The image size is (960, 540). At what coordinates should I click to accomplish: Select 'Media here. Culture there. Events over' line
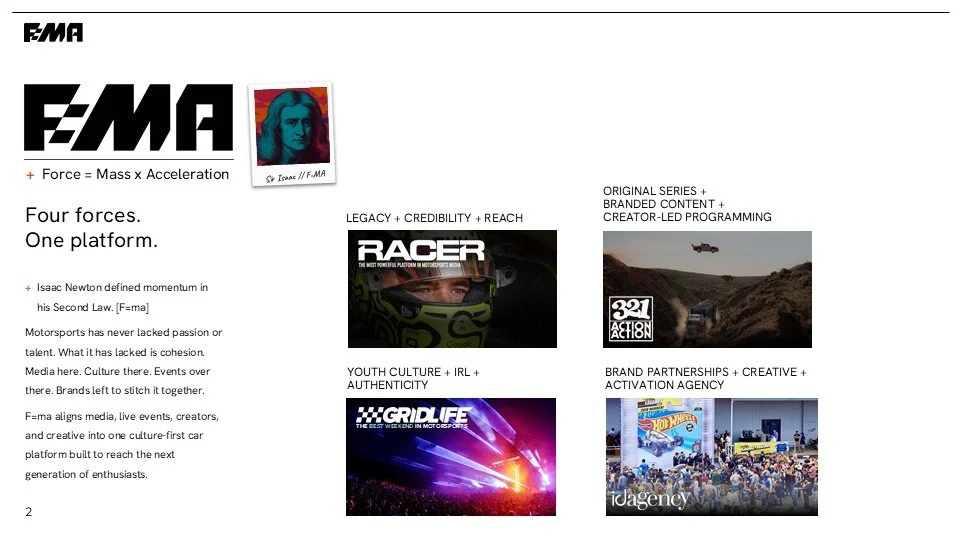click(x=118, y=371)
